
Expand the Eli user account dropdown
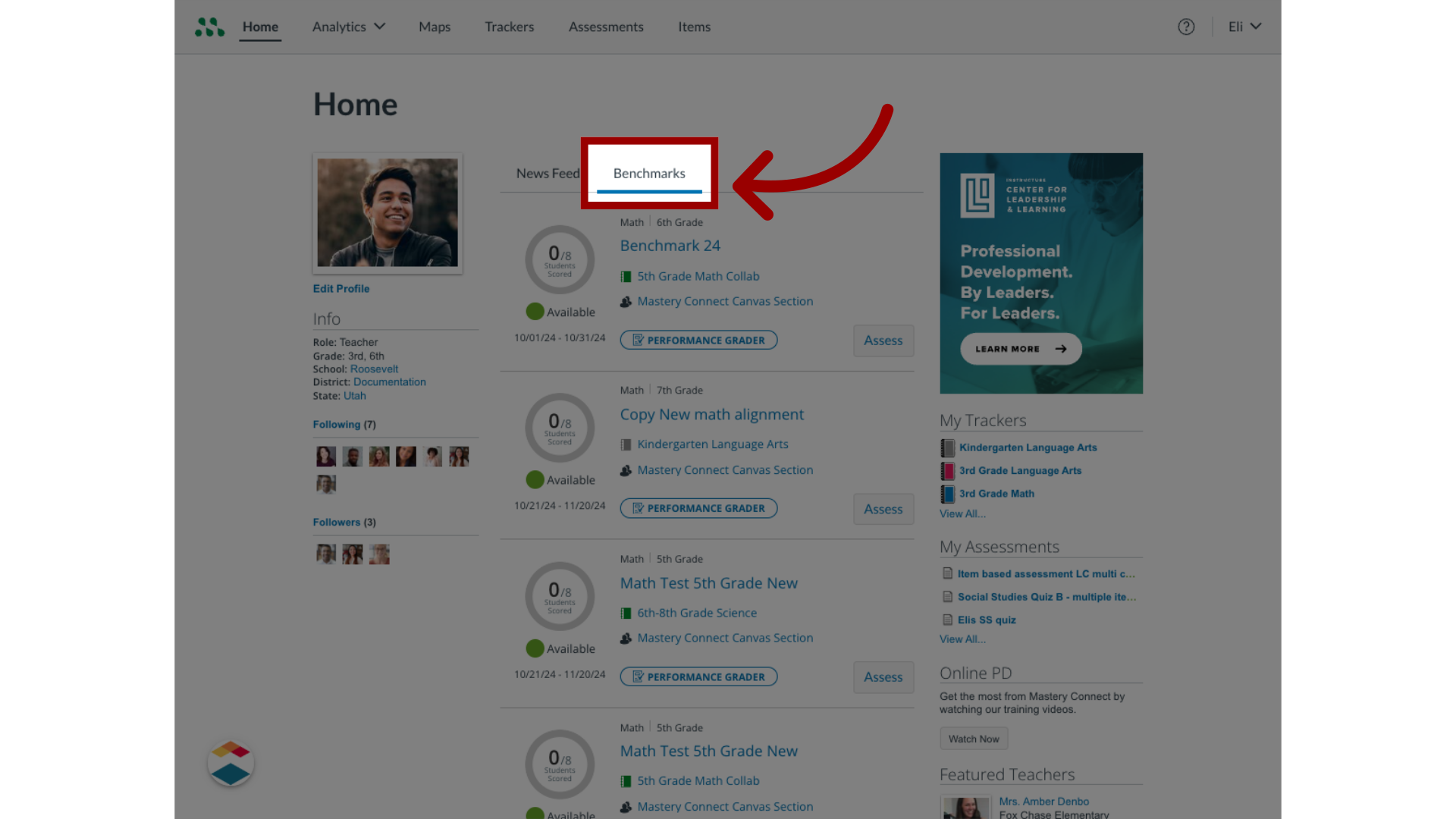coord(1245,26)
